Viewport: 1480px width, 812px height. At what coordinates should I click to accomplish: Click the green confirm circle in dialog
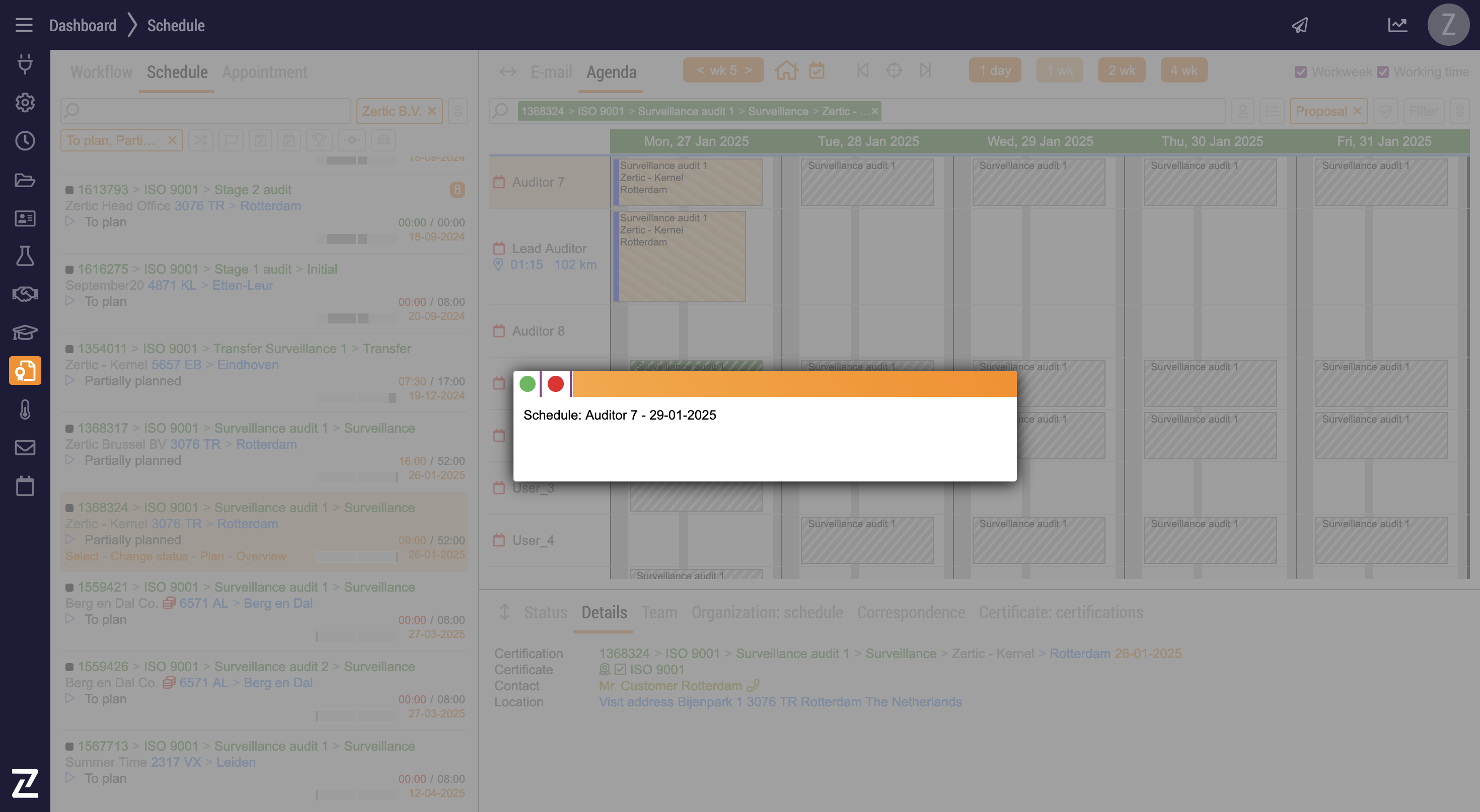(x=527, y=383)
